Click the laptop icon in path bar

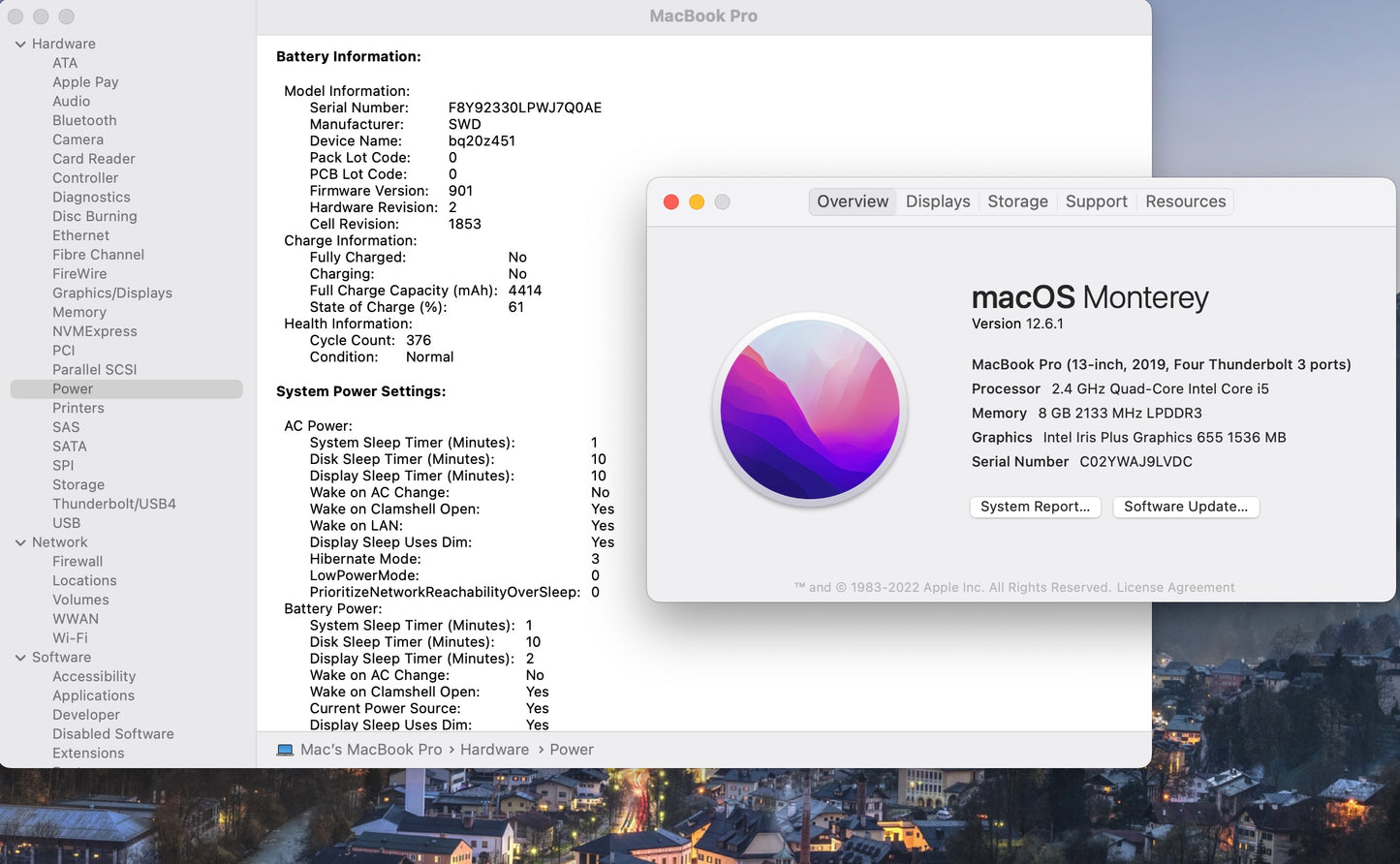(x=285, y=750)
